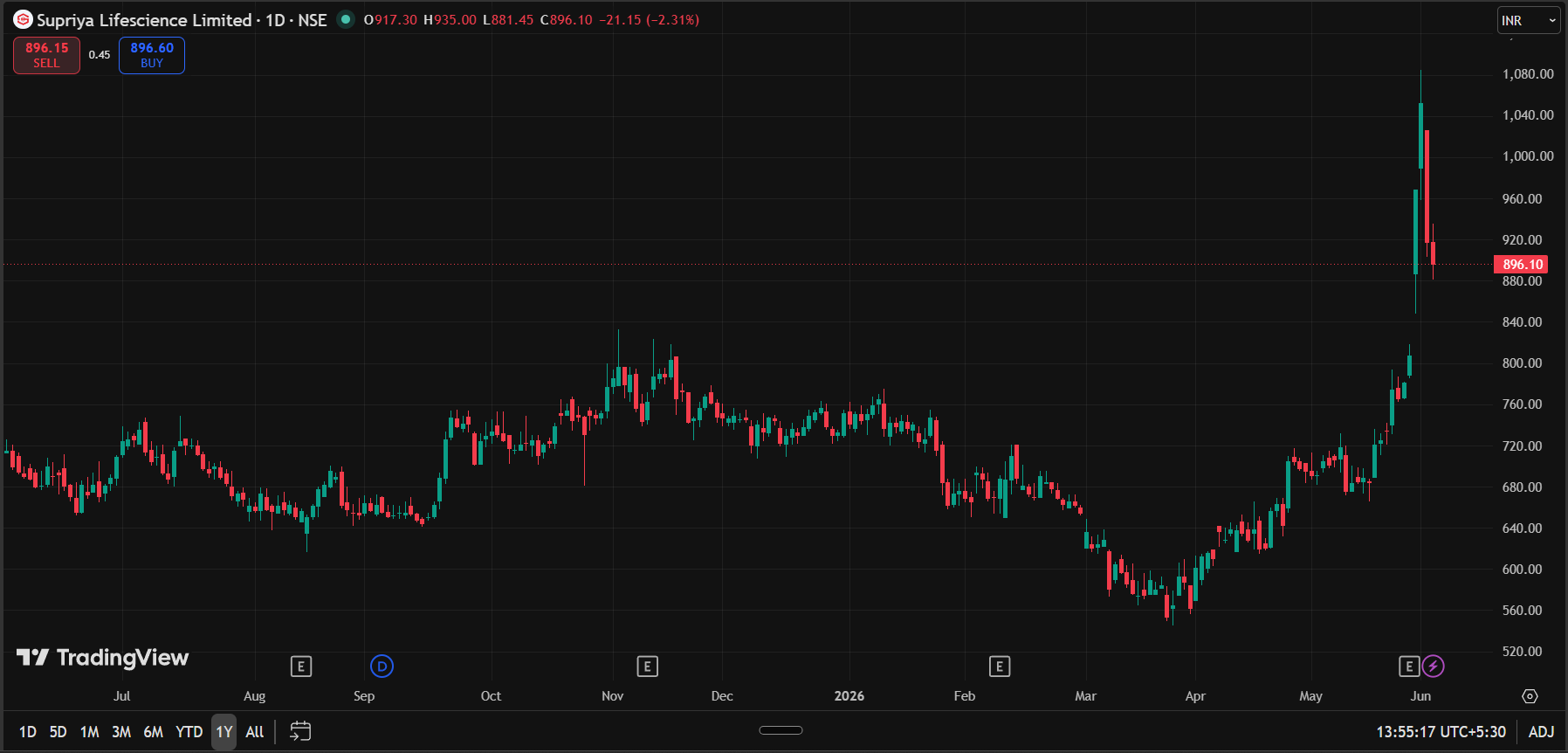
Task: Click the Supriya Lifescience logo icon
Action: click(23, 19)
